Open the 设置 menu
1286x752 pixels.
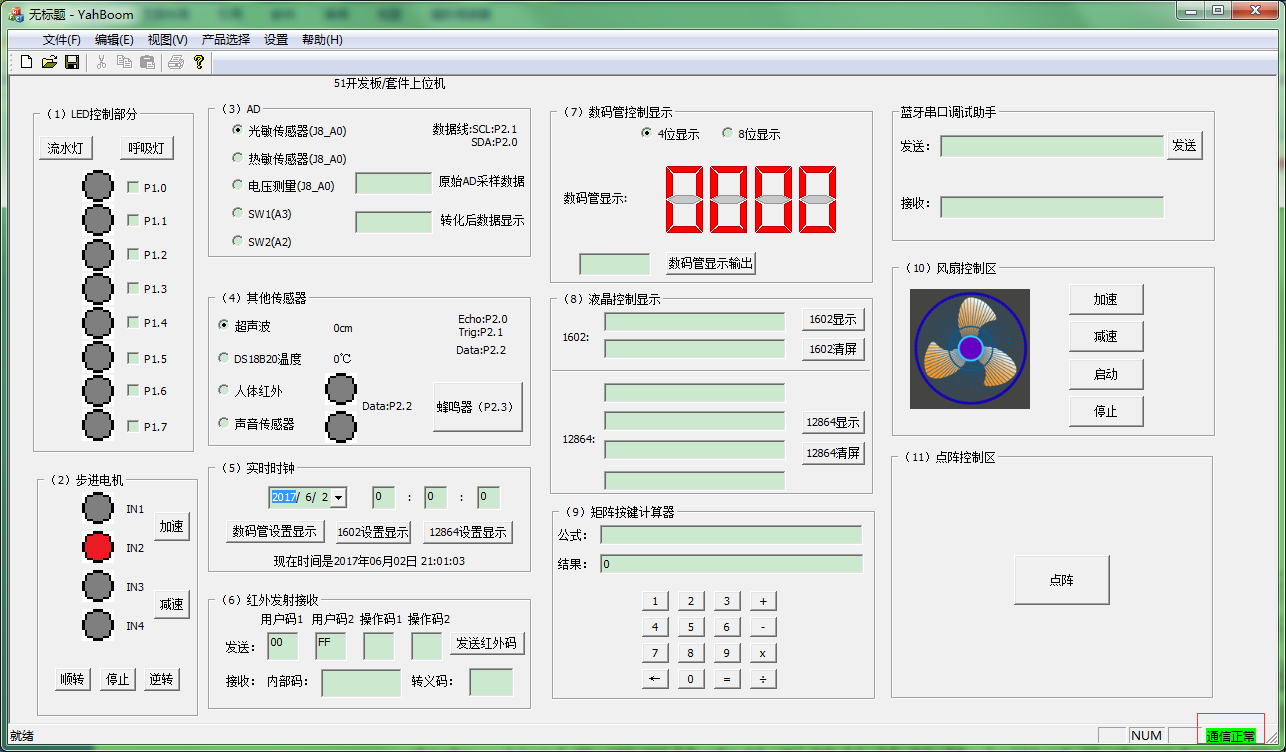pos(276,40)
